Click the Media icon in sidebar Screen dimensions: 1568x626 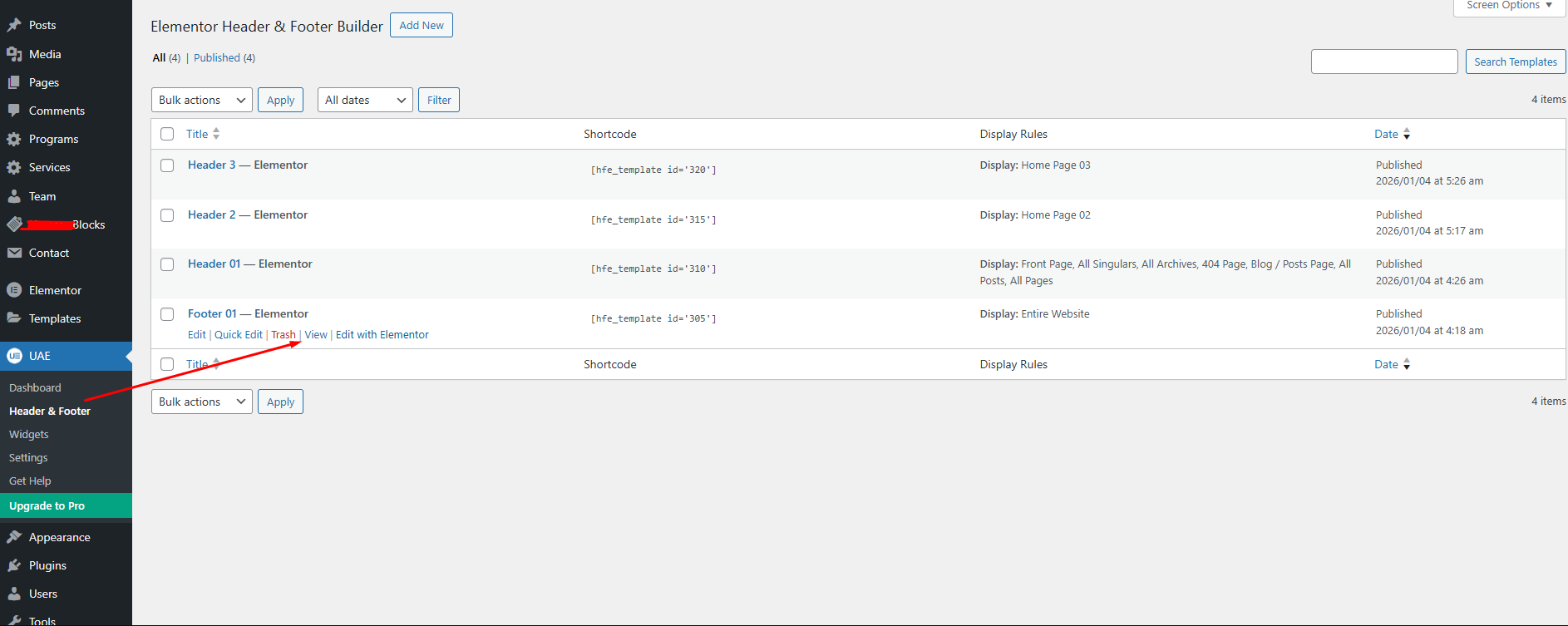(x=14, y=54)
